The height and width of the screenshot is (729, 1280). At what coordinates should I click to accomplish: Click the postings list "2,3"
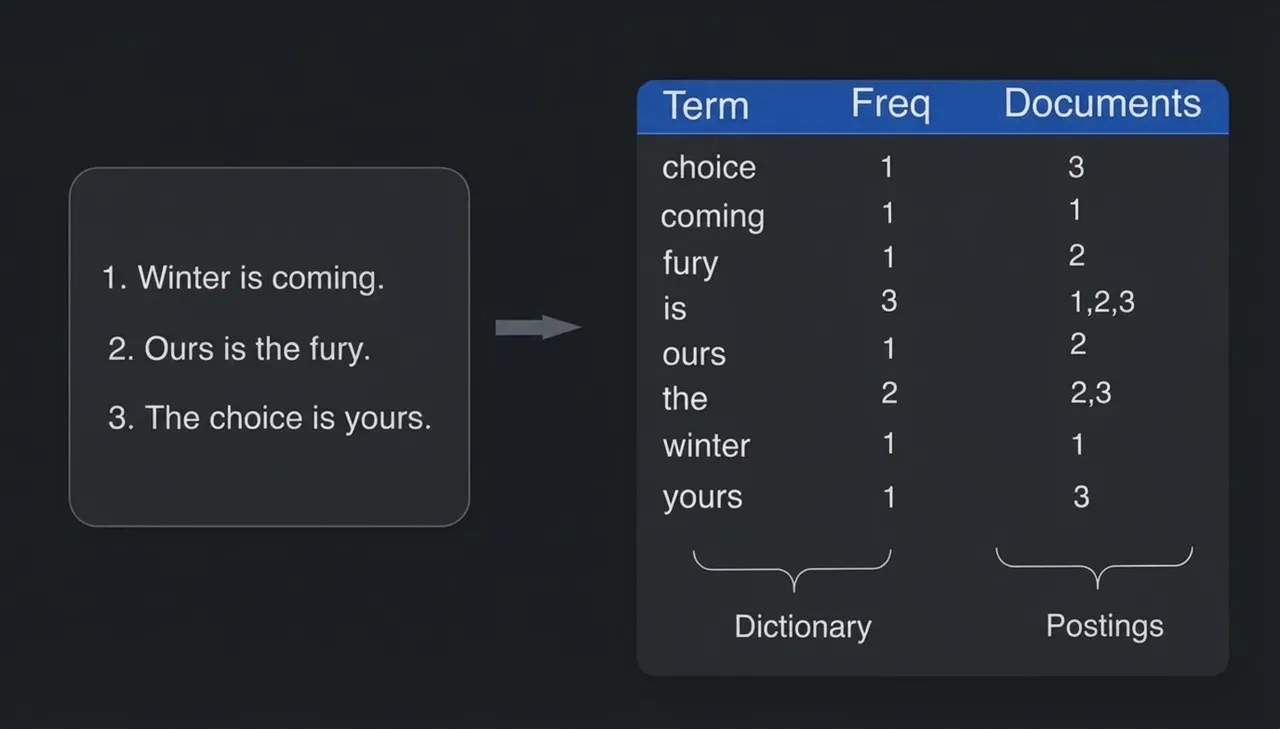click(1090, 393)
